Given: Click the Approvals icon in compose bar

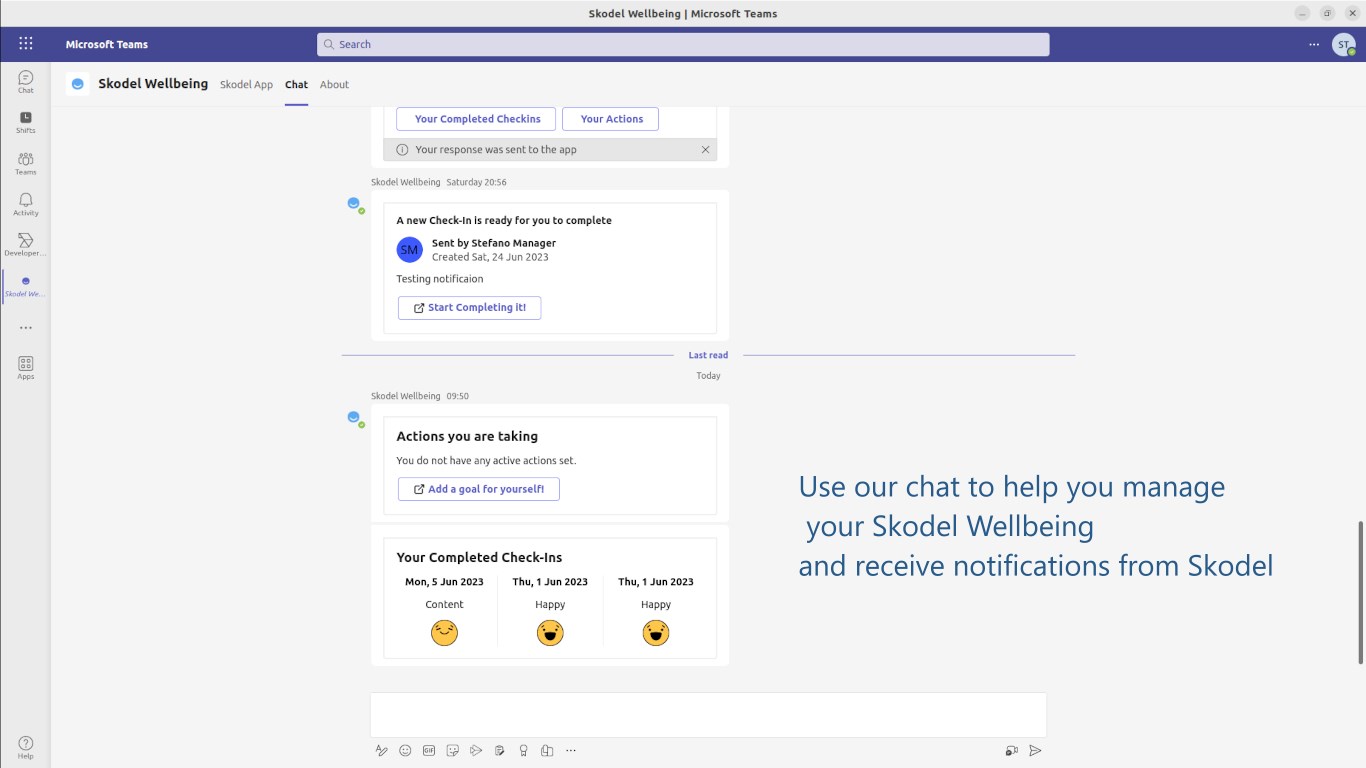Looking at the screenshot, I should point(499,750).
